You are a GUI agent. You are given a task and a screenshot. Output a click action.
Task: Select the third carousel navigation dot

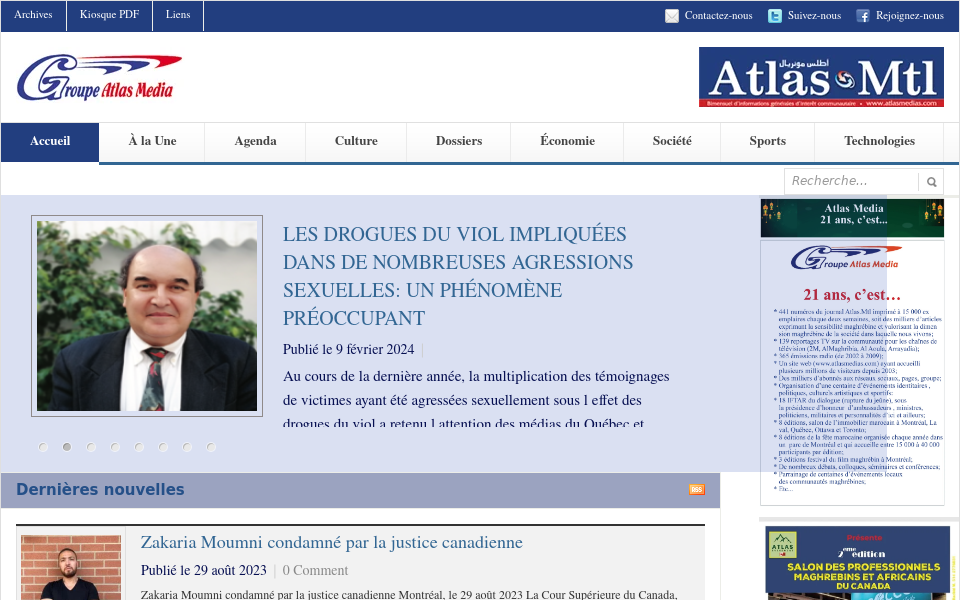tap(91, 447)
